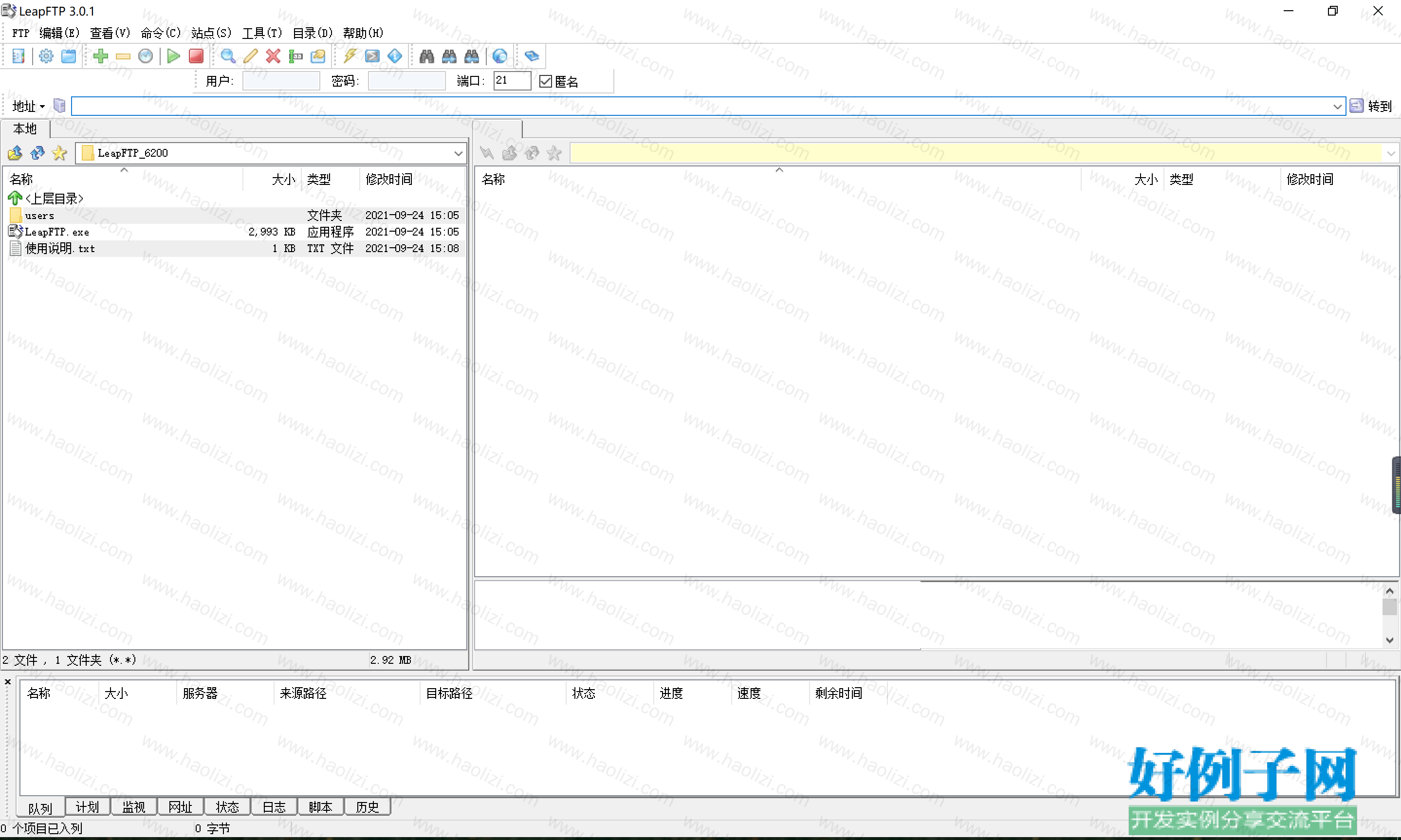
Task: Stop transfer with red stop icon
Action: pyautogui.click(x=196, y=56)
